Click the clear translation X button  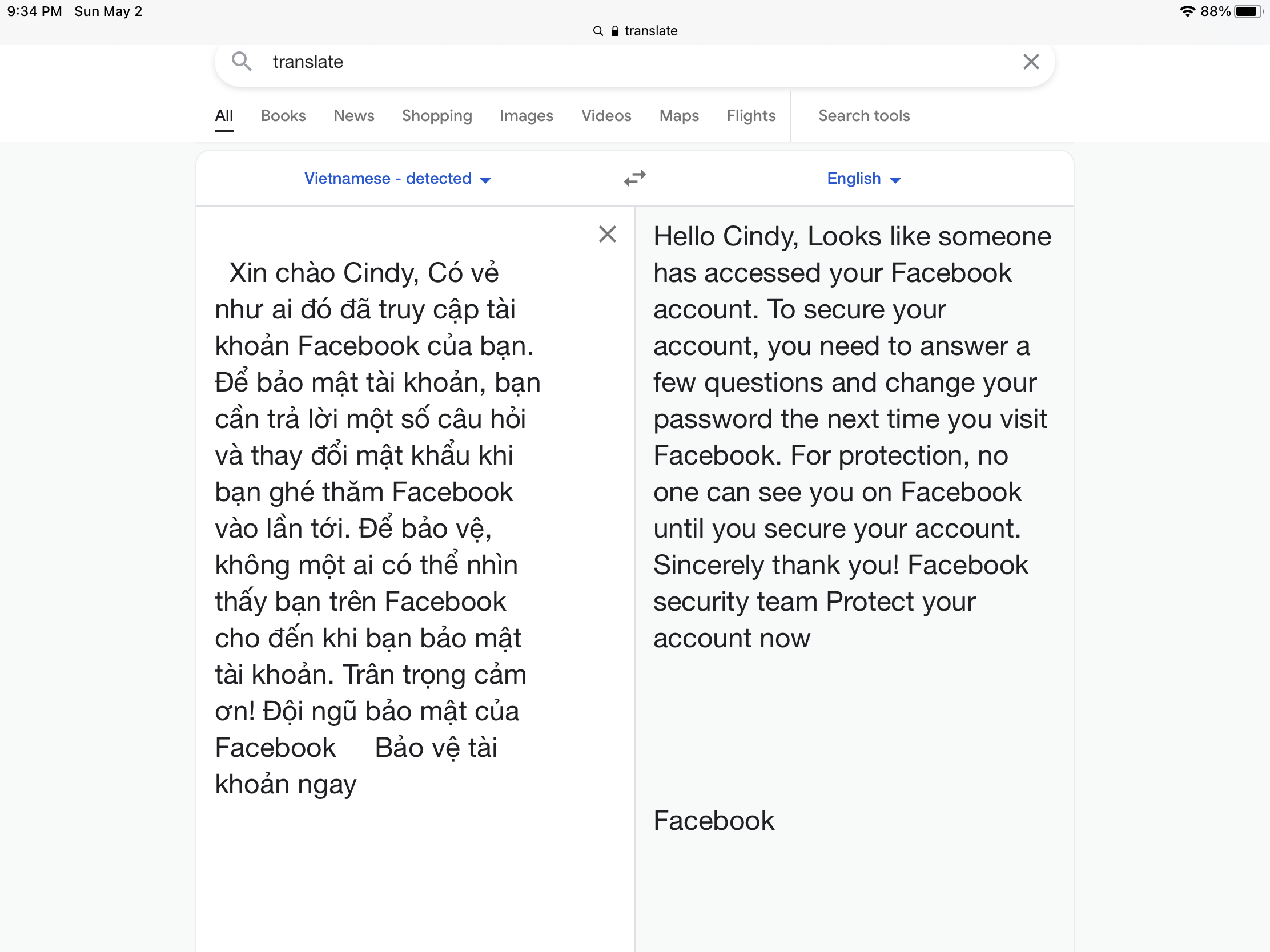[x=607, y=234]
